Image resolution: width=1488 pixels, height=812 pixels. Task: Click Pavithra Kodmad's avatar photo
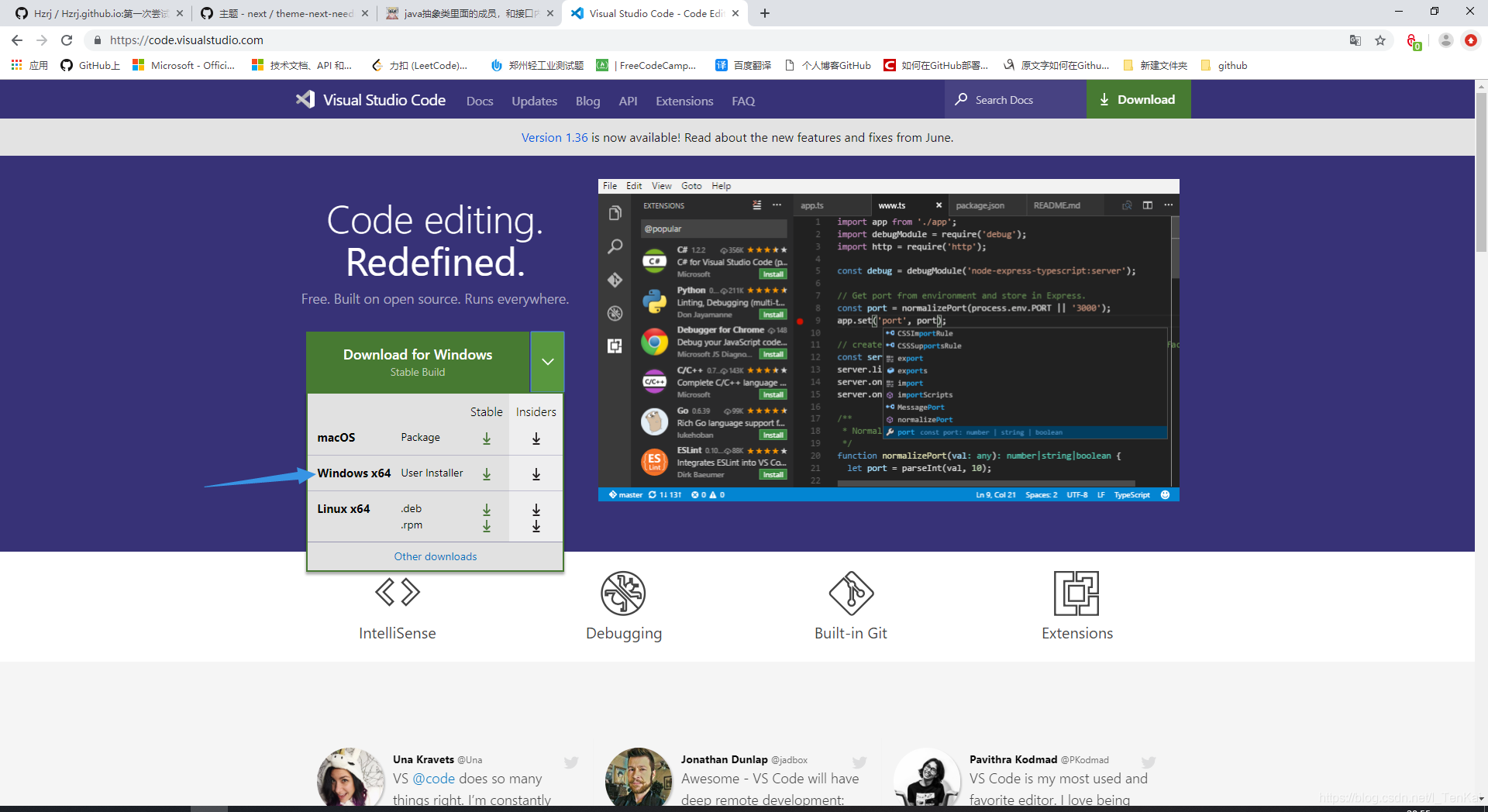pyautogui.click(x=927, y=779)
